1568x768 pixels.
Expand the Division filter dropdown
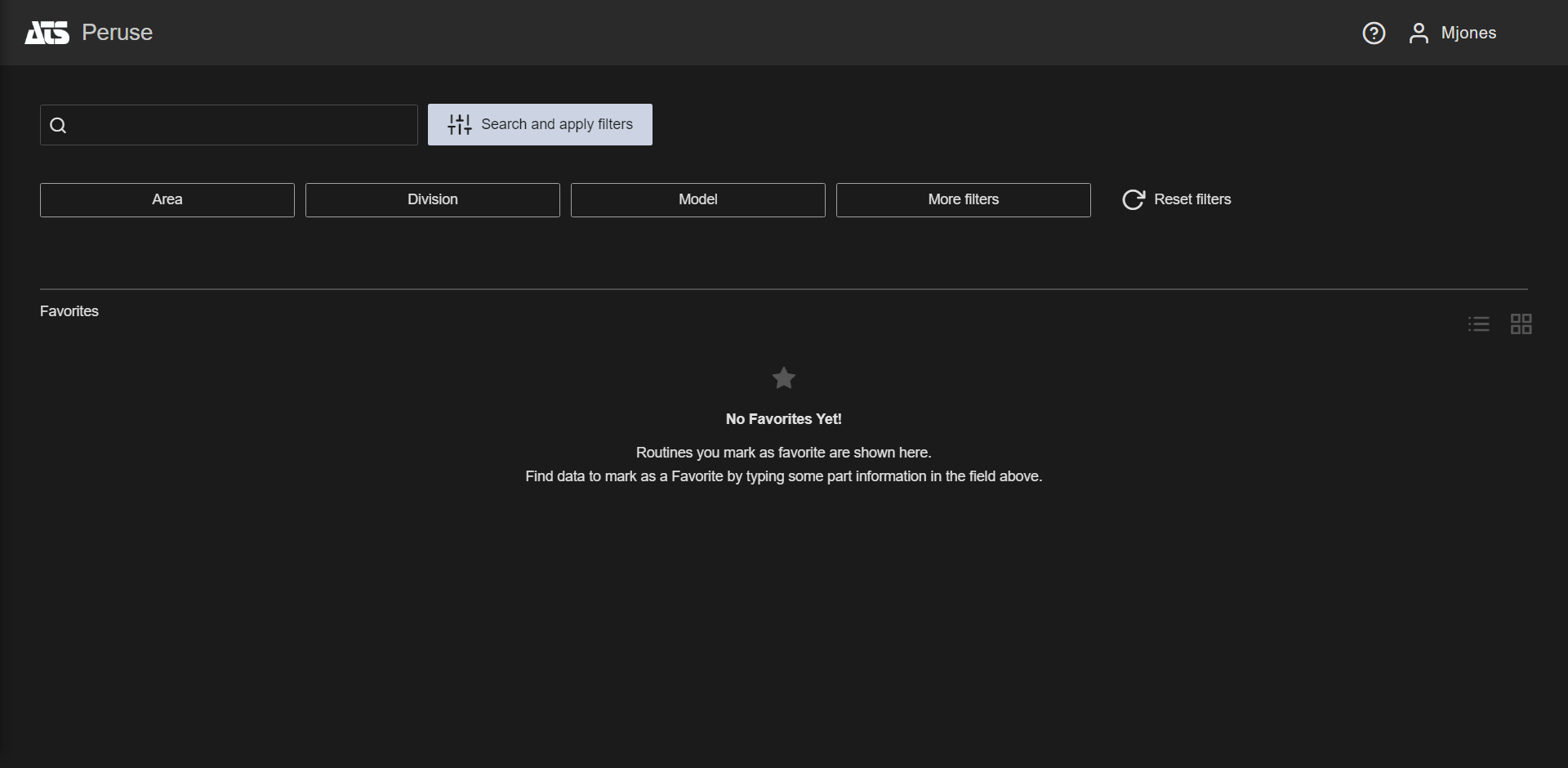tap(432, 200)
